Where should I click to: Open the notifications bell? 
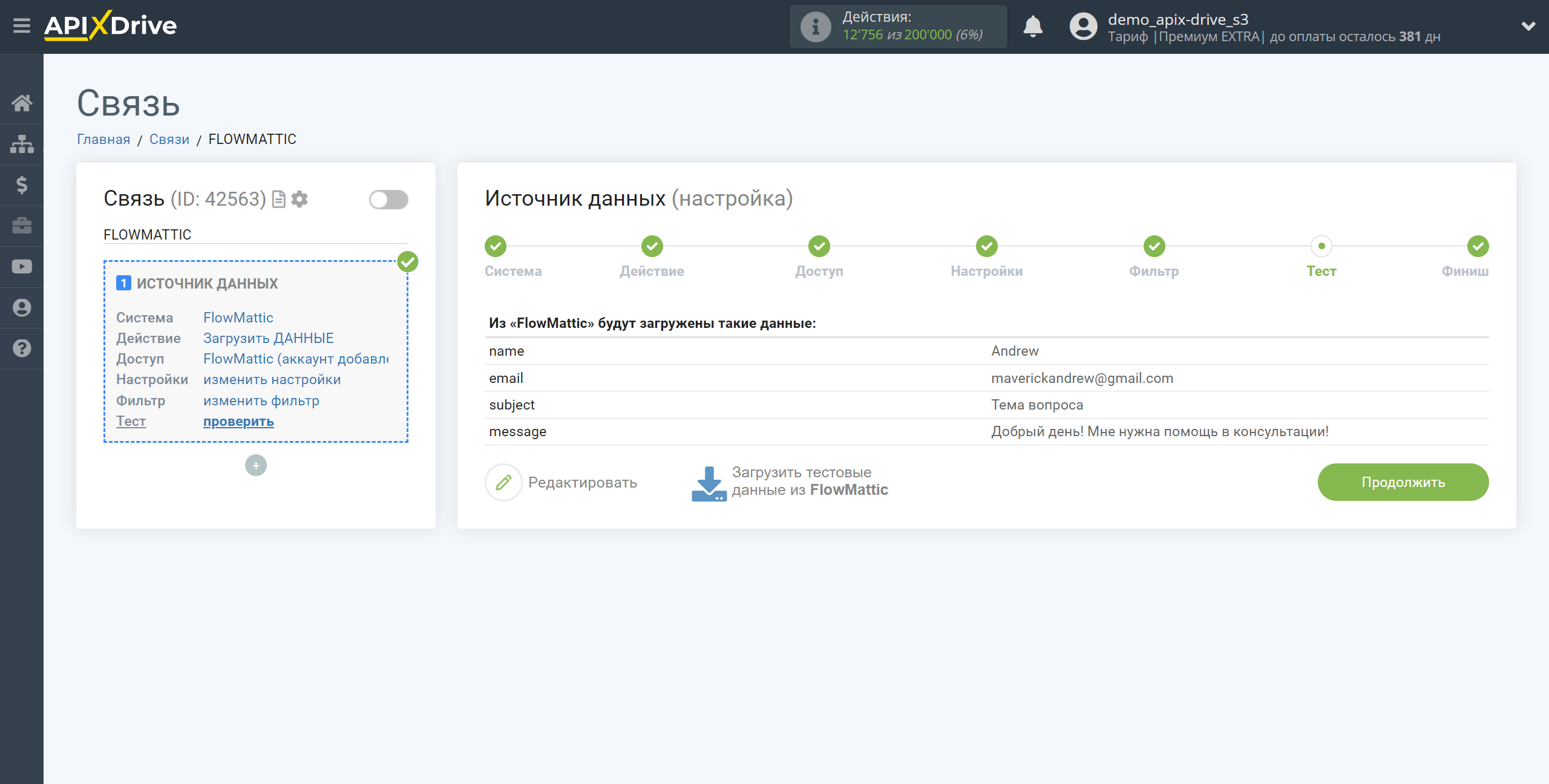tap(1033, 27)
